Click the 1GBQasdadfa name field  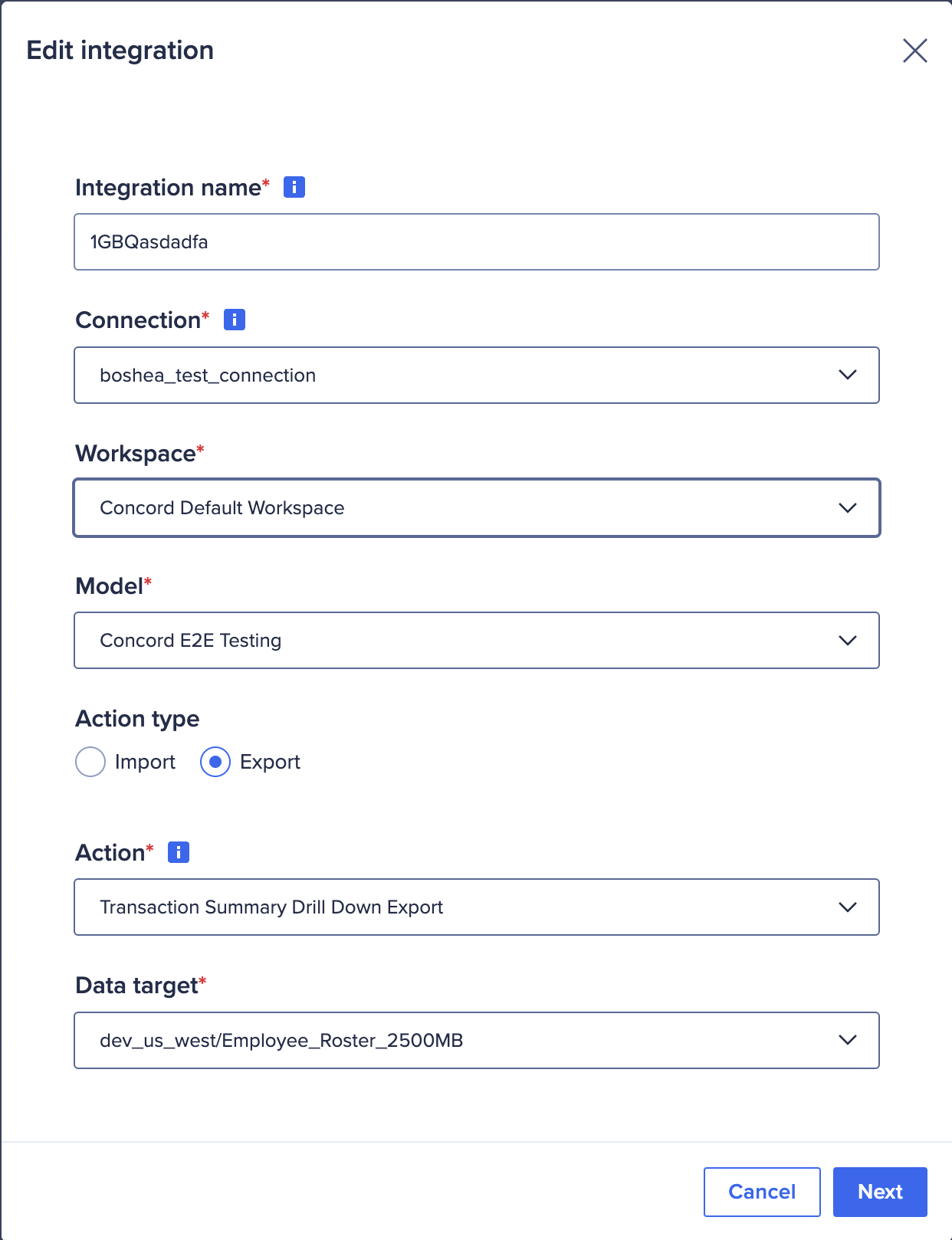point(476,241)
